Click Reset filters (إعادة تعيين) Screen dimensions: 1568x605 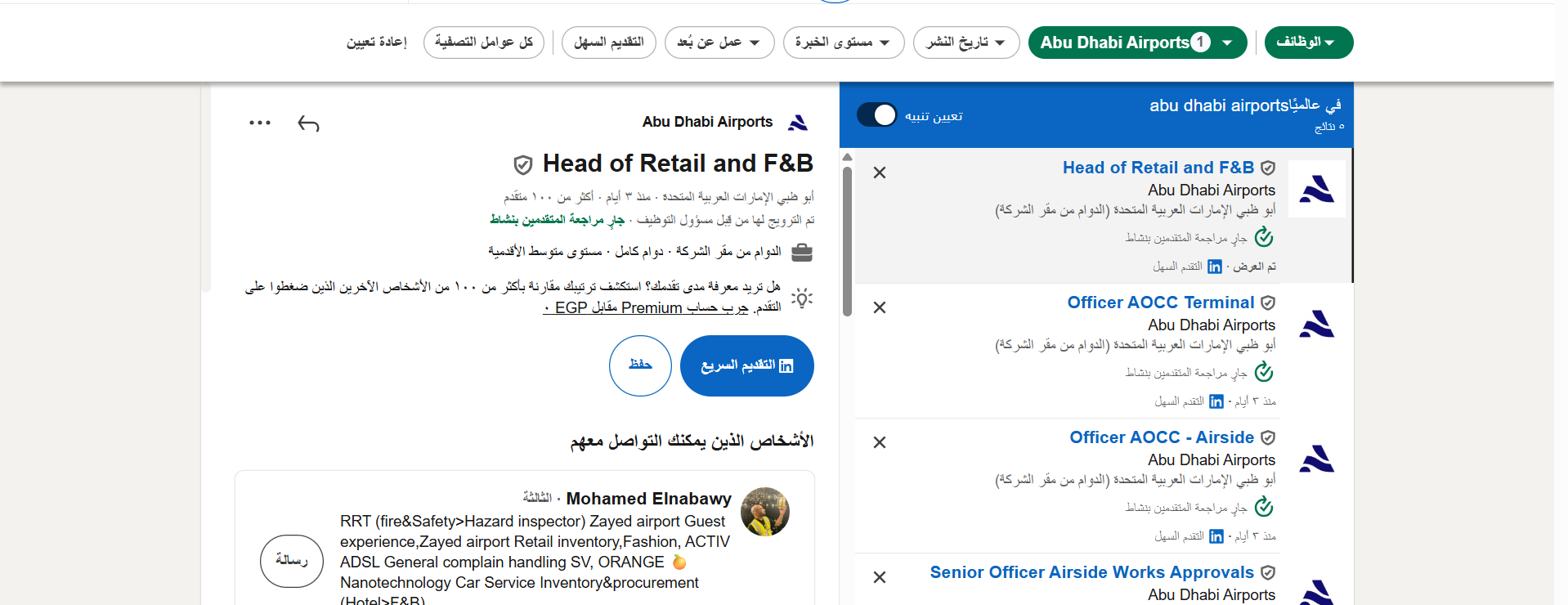coord(377,43)
